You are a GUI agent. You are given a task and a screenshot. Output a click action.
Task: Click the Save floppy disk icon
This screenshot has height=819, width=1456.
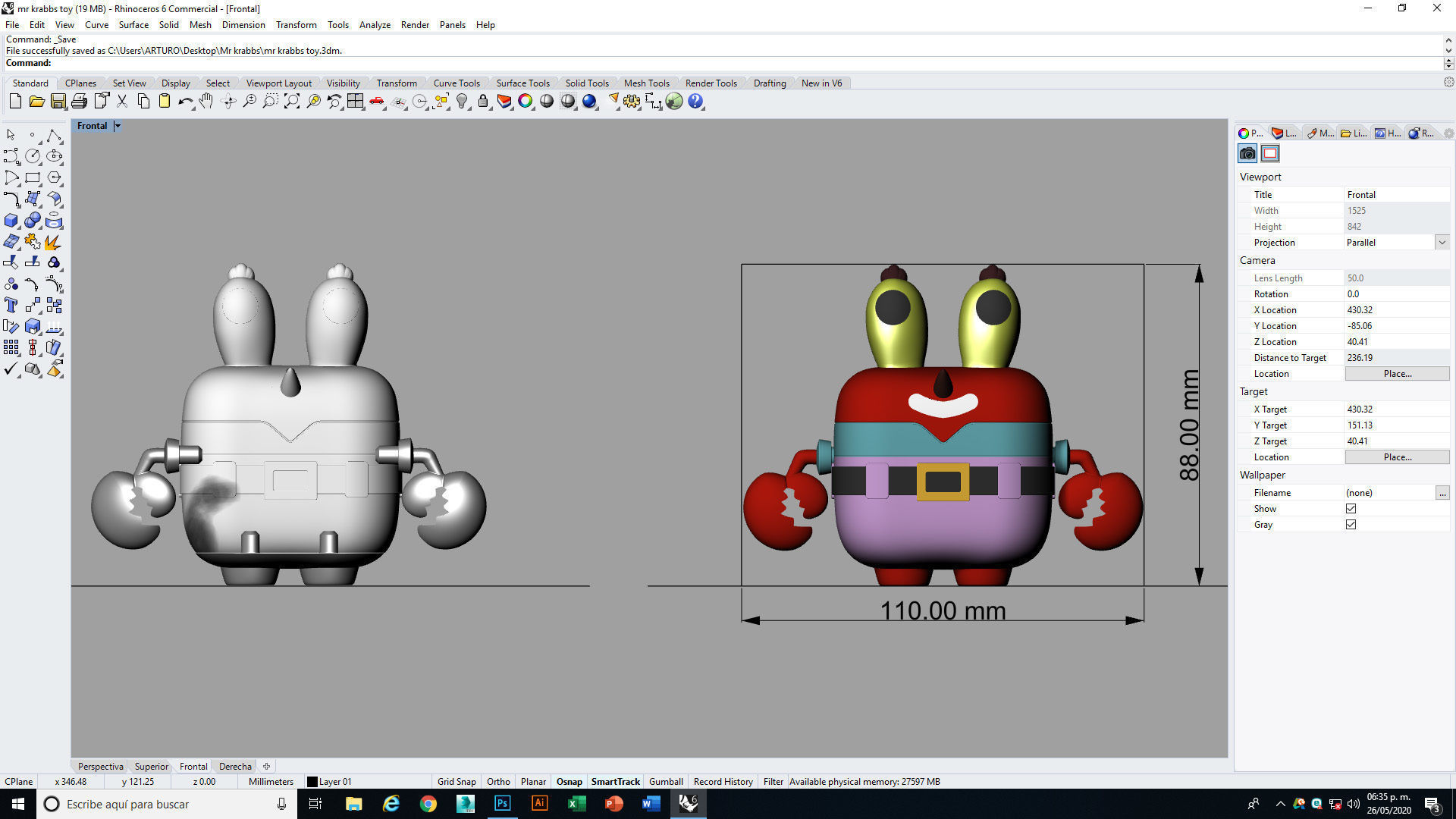pyautogui.click(x=58, y=101)
